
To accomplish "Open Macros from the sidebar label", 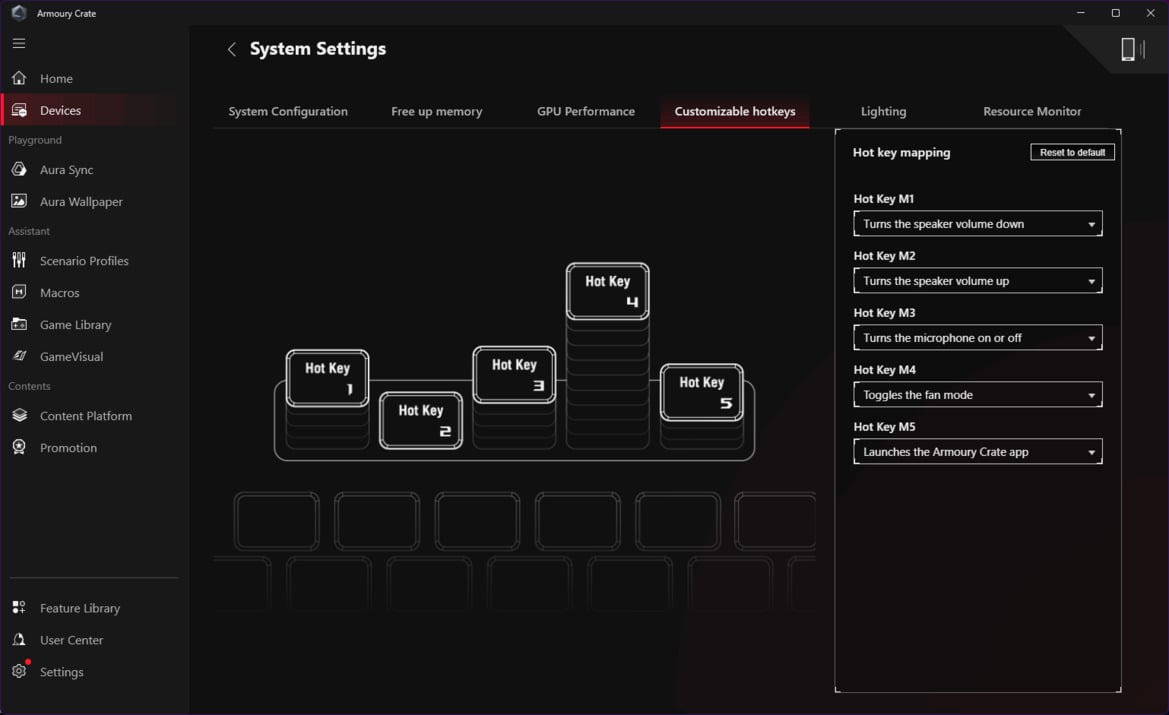I will click(x=60, y=293).
